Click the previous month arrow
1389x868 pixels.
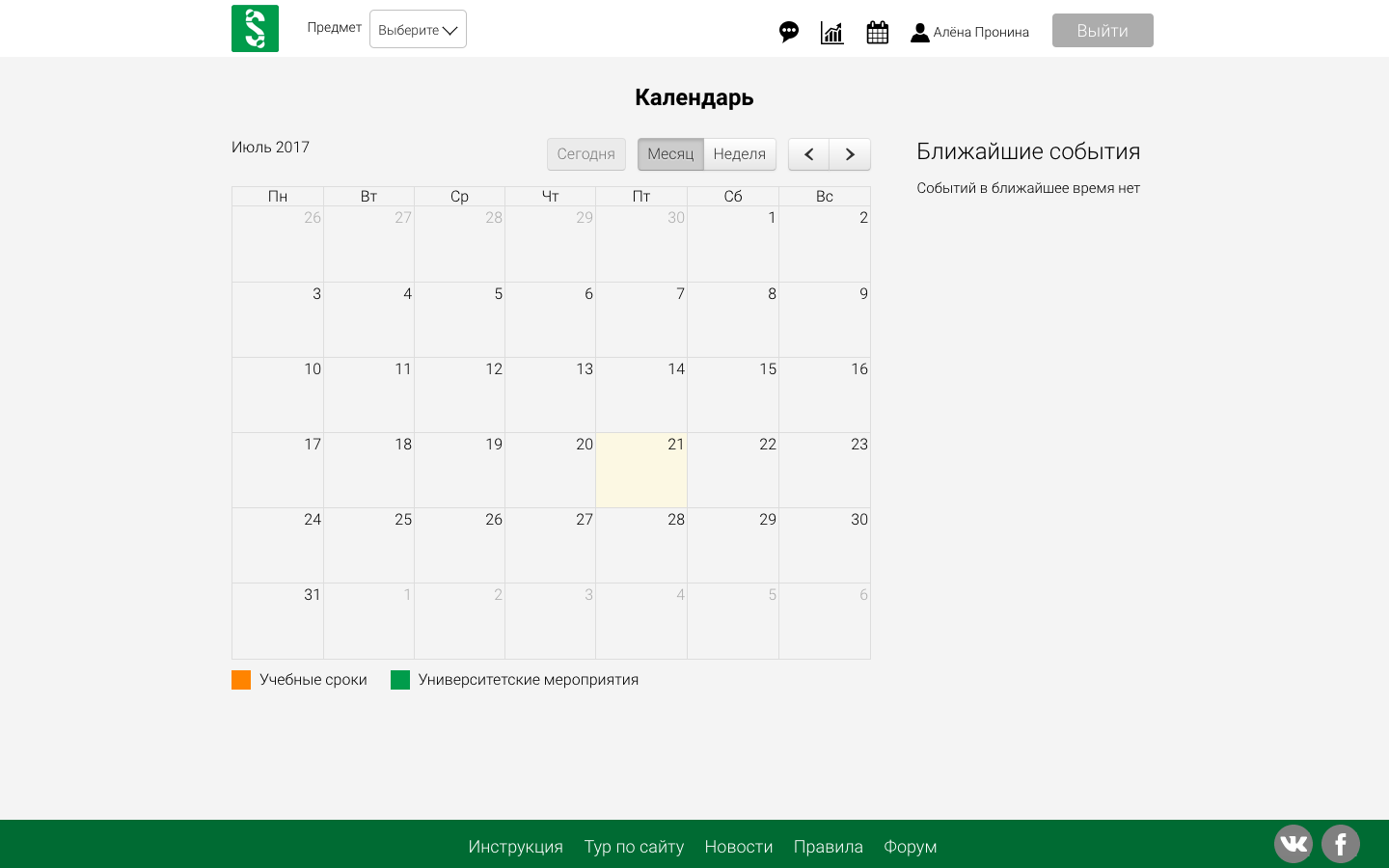pyautogui.click(x=808, y=154)
